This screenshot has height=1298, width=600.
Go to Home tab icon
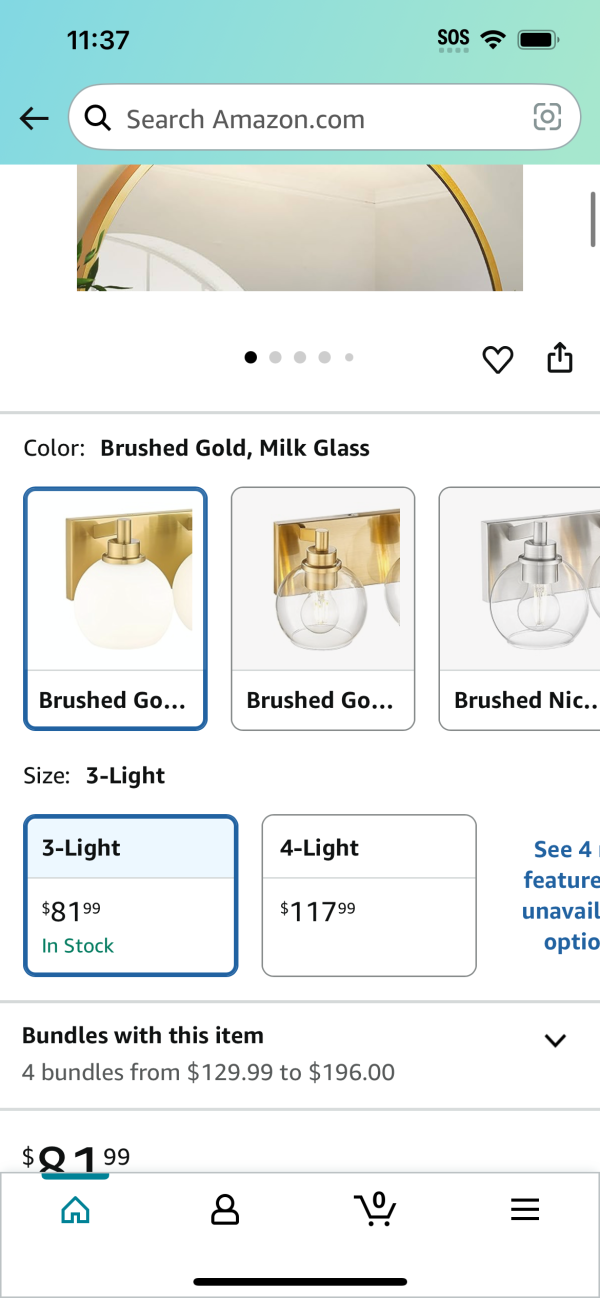[x=75, y=1210]
